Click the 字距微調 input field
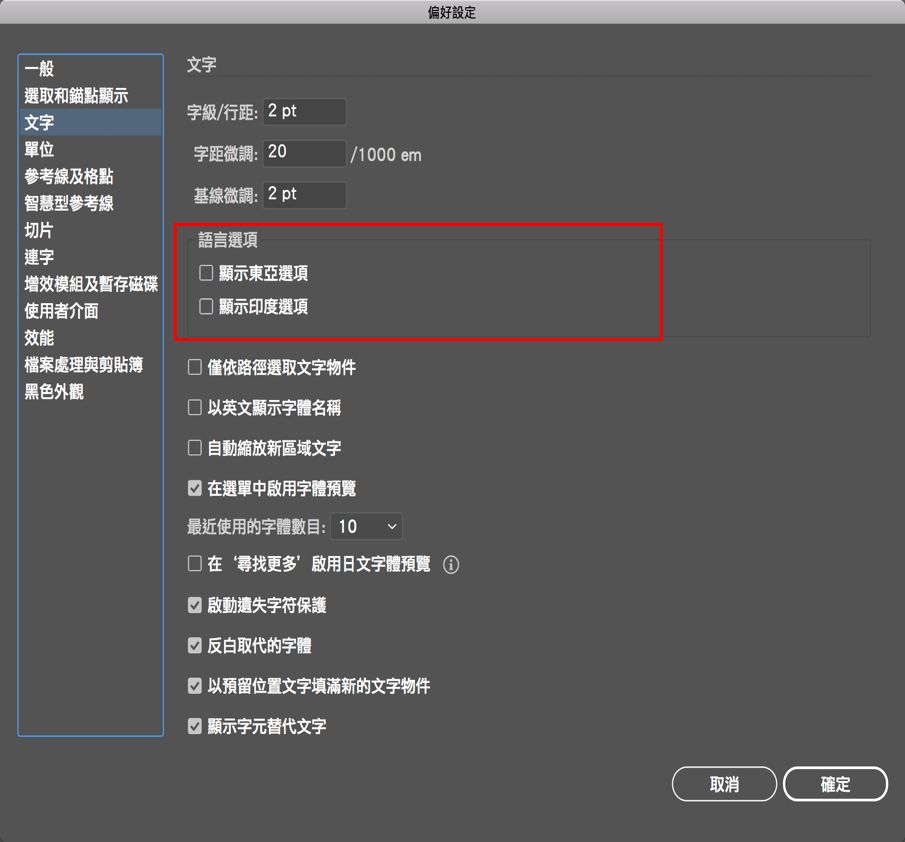Image resolution: width=905 pixels, height=842 pixels. click(x=305, y=153)
